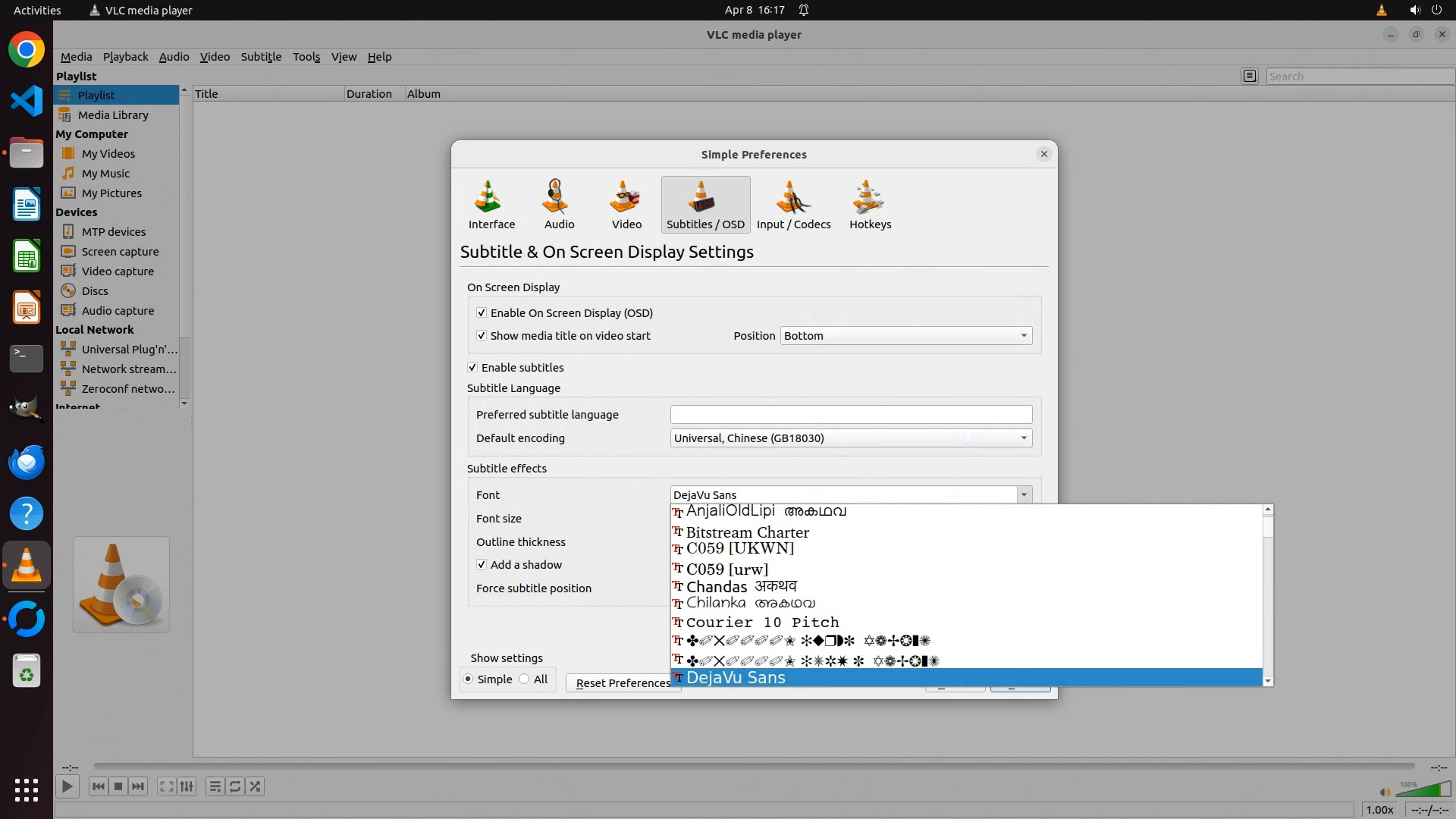Expand the Position dropdown set to Bottom
Screen dimensions: 1456x819
[905, 336]
